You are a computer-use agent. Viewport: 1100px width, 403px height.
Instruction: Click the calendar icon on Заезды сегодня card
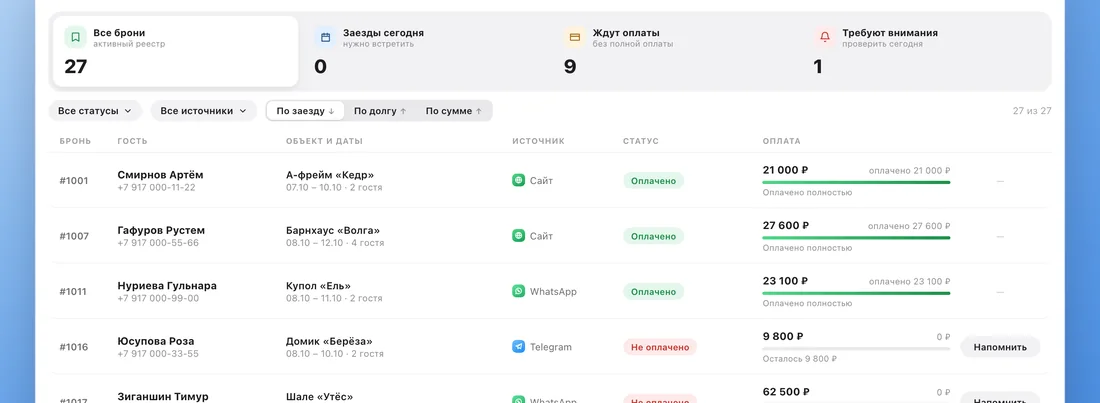(x=326, y=37)
